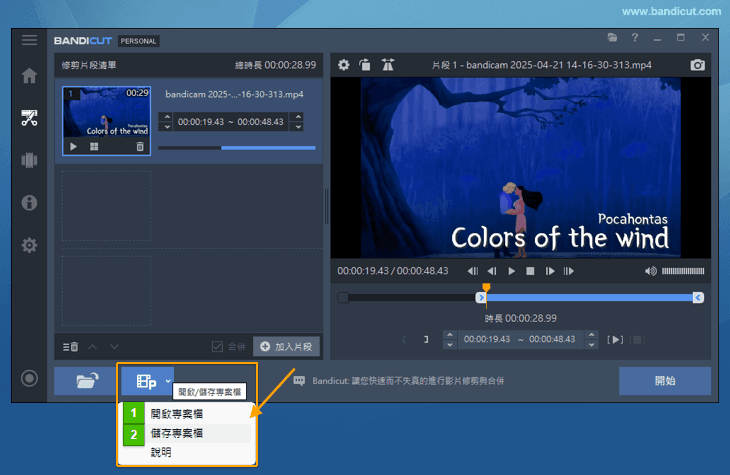730x475 pixels.
Task: Open settings gear in sidebar
Action: pyautogui.click(x=29, y=245)
